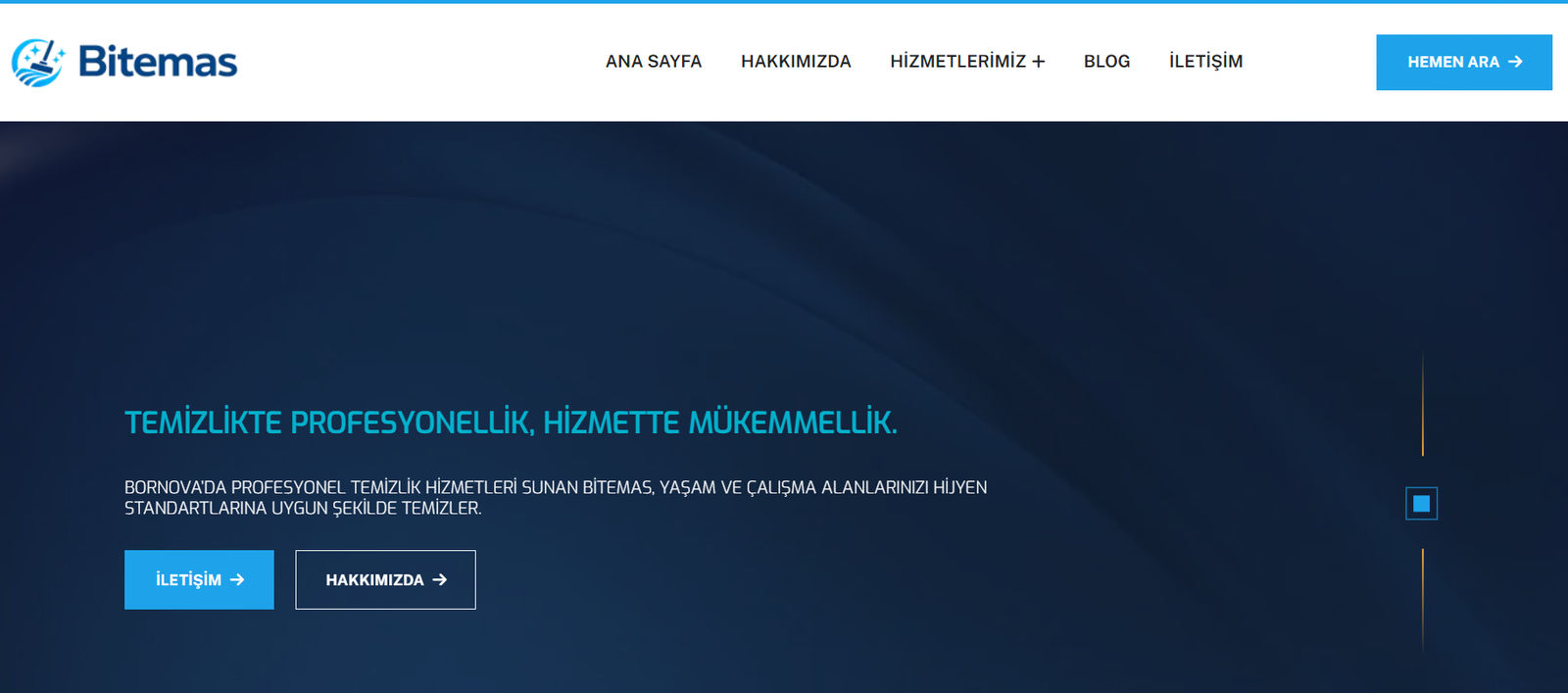Click the arrow icon in HEMEN ARA

click(1515, 62)
